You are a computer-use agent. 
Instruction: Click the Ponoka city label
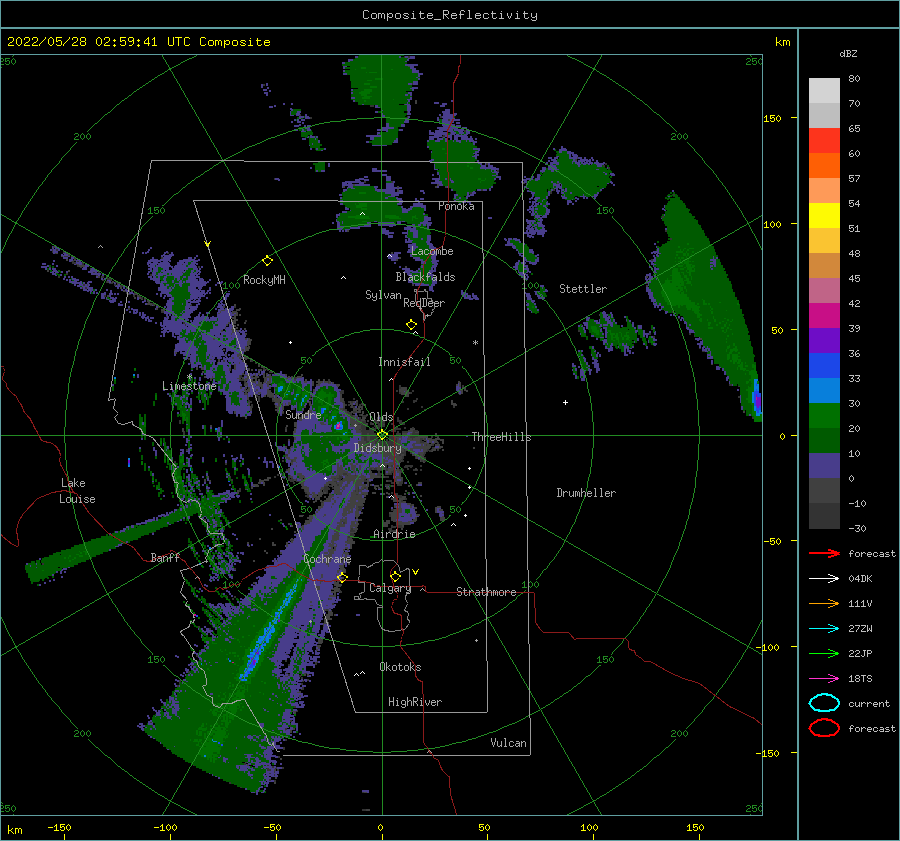pyautogui.click(x=456, y=207)
